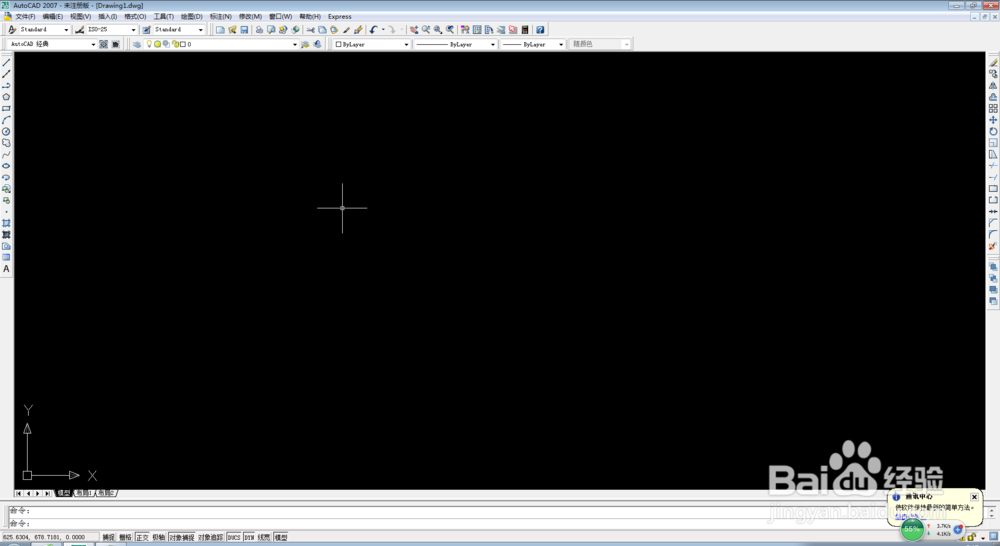
Task: Open the Layer Properties Manager icon
Action: click(136, 44)
